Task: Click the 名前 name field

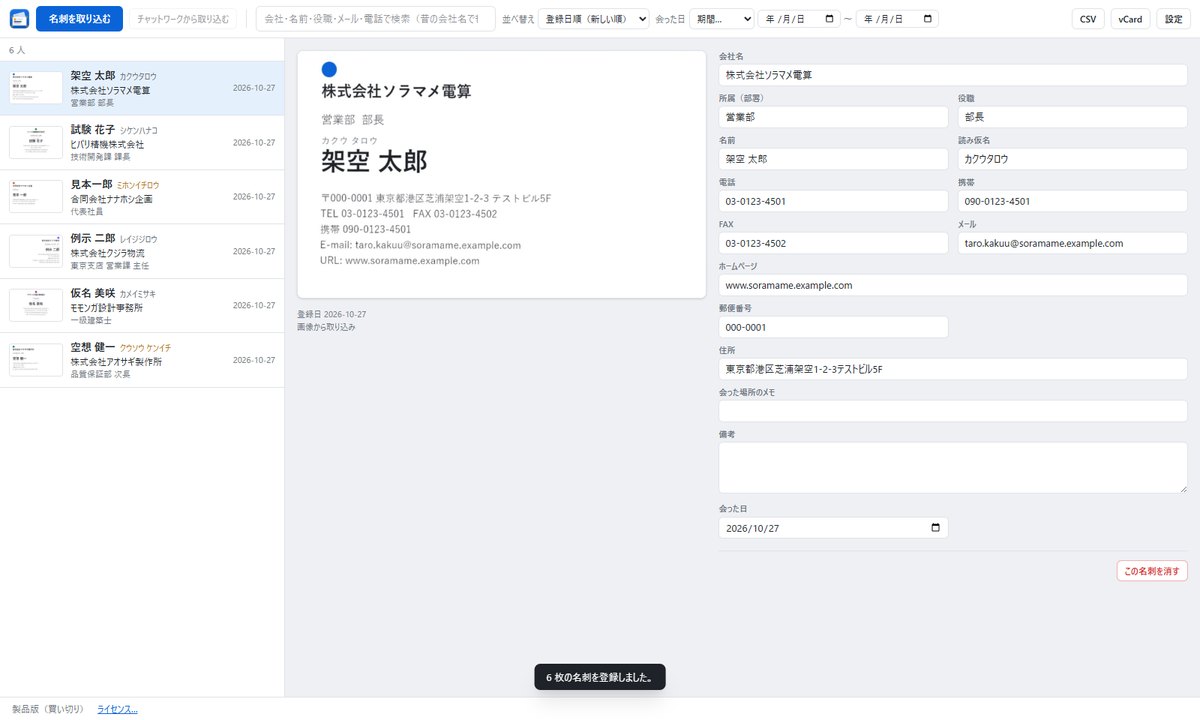Action: [x=833, y=159]
